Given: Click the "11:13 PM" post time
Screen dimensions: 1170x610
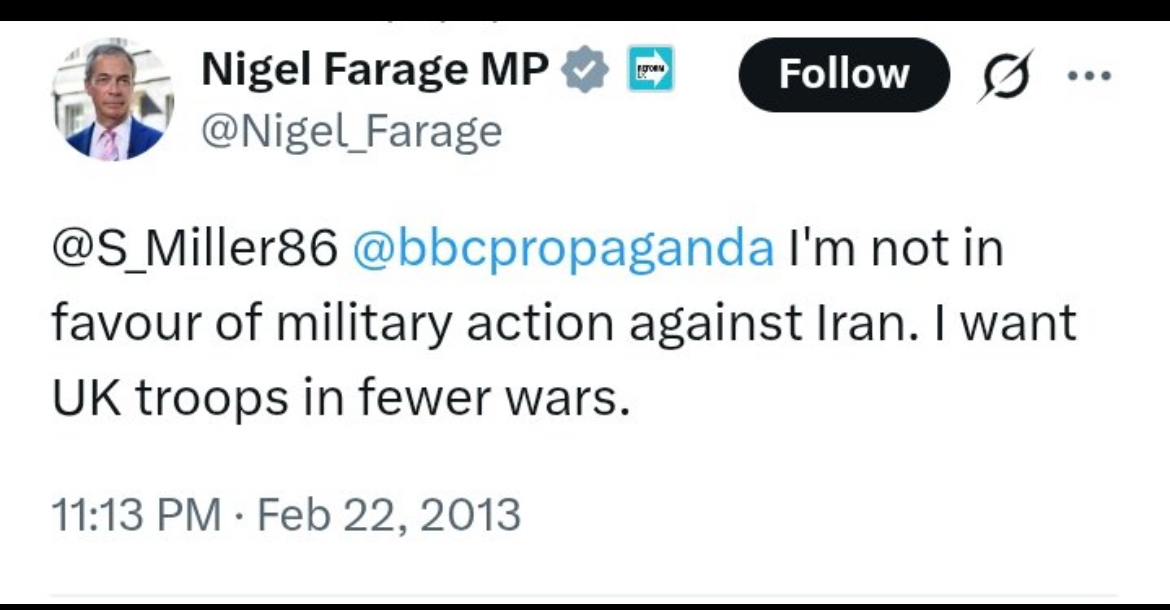Looking at the screenshot, I should click(136, 515).
